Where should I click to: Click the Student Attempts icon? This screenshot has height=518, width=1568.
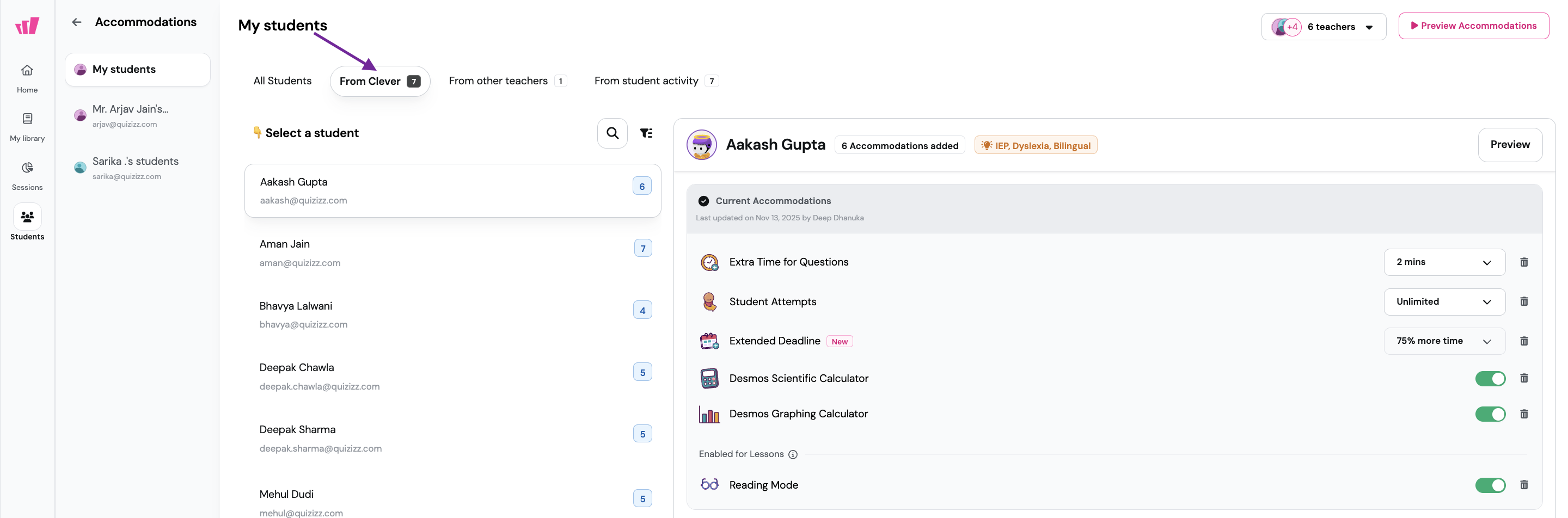(x=709, y=301)
